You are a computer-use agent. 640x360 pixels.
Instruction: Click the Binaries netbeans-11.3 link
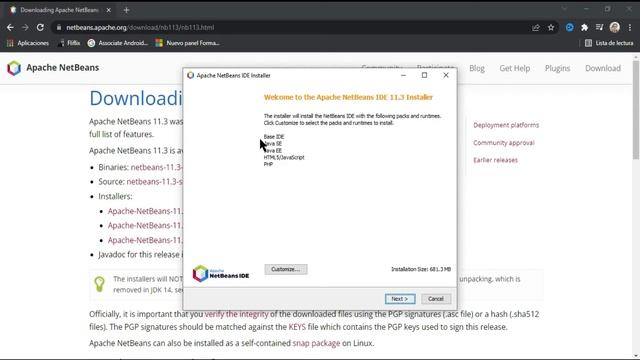coord(157,167)
